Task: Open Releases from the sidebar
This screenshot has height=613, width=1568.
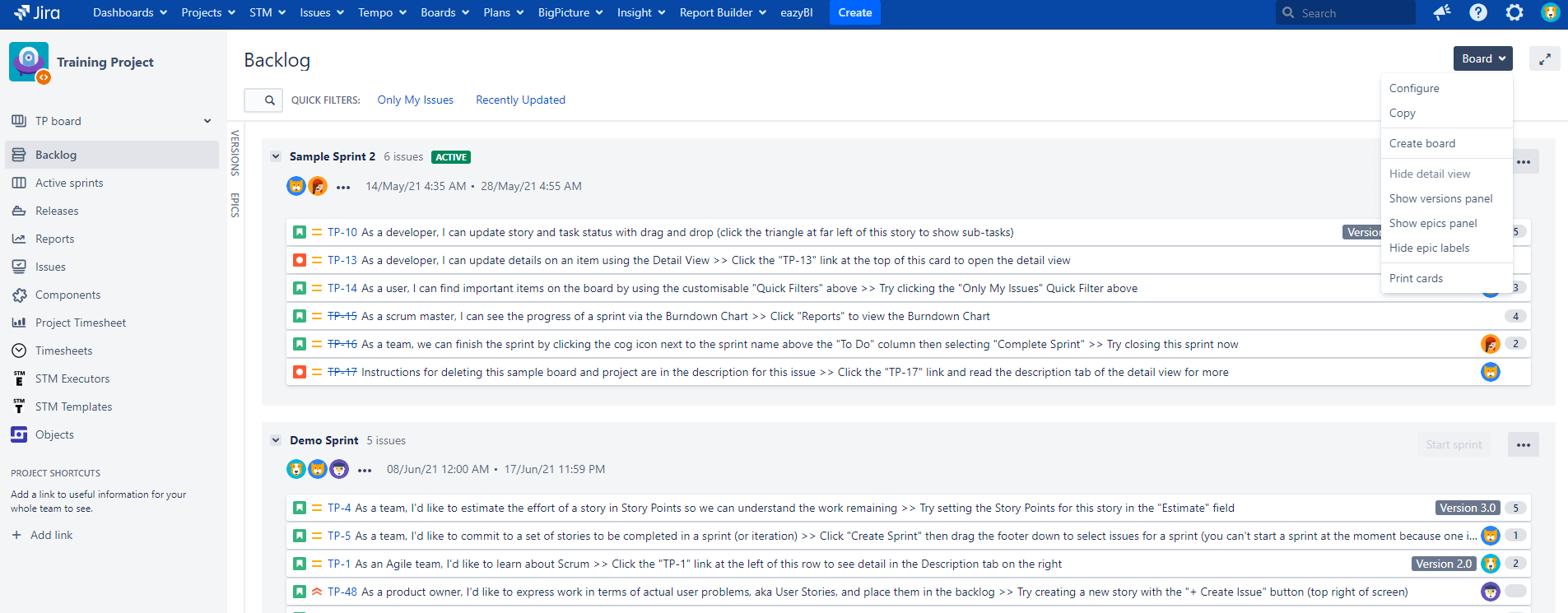Action: coord(57,211)
